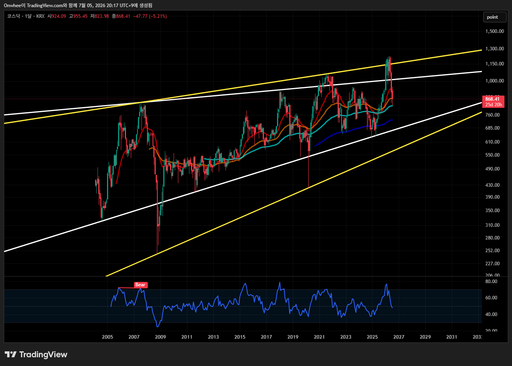Viewport: 512px width, 366px height.
Task: Click the -47.77 (-5.21%) change value
Action: 150,16
